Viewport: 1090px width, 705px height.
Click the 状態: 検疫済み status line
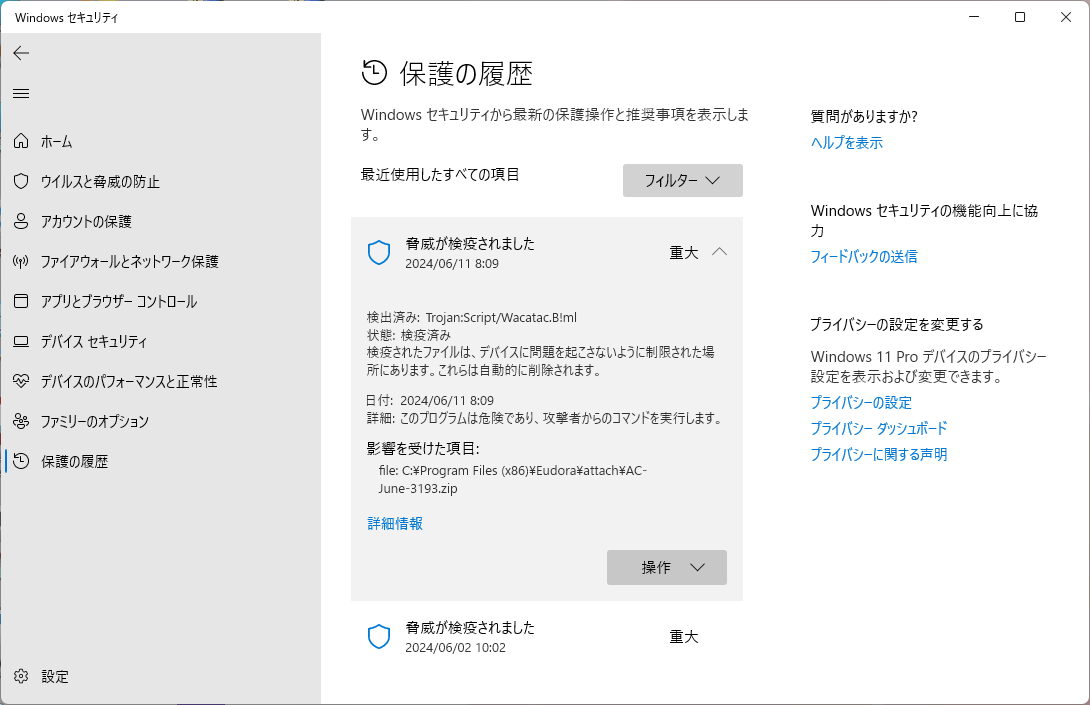409,334
